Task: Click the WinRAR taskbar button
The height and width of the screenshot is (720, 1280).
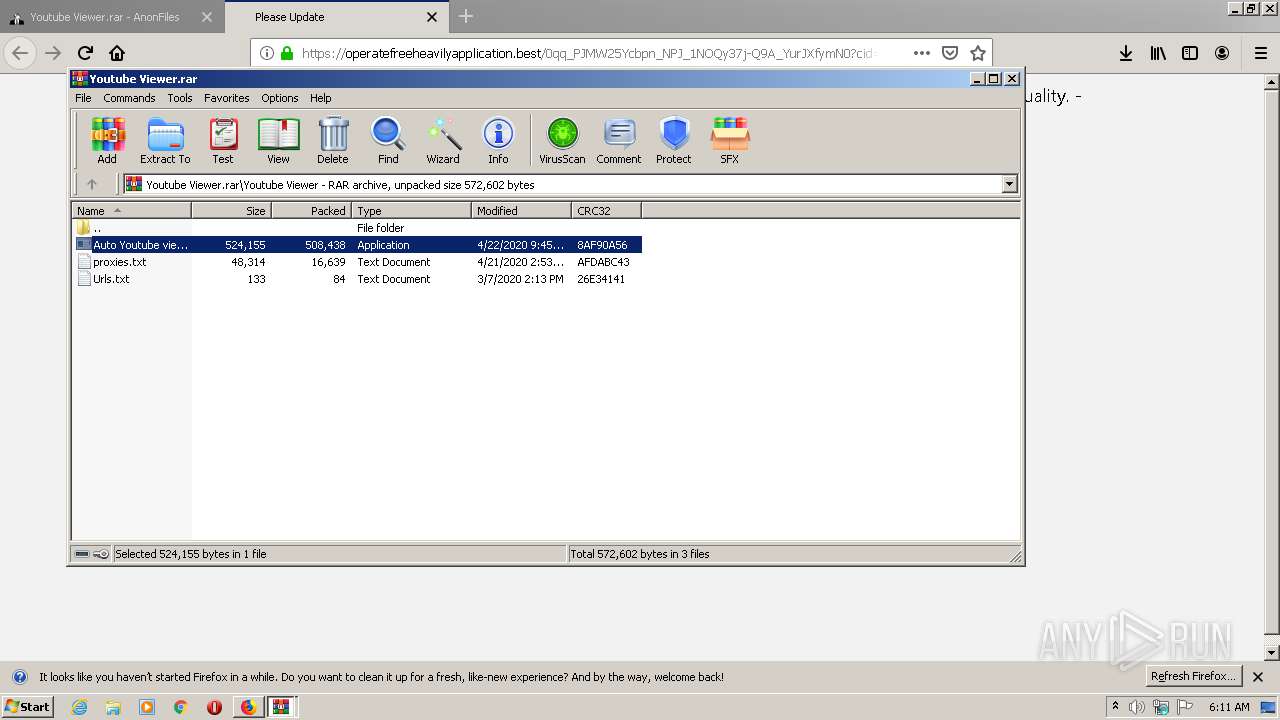Action: [282, 707]
